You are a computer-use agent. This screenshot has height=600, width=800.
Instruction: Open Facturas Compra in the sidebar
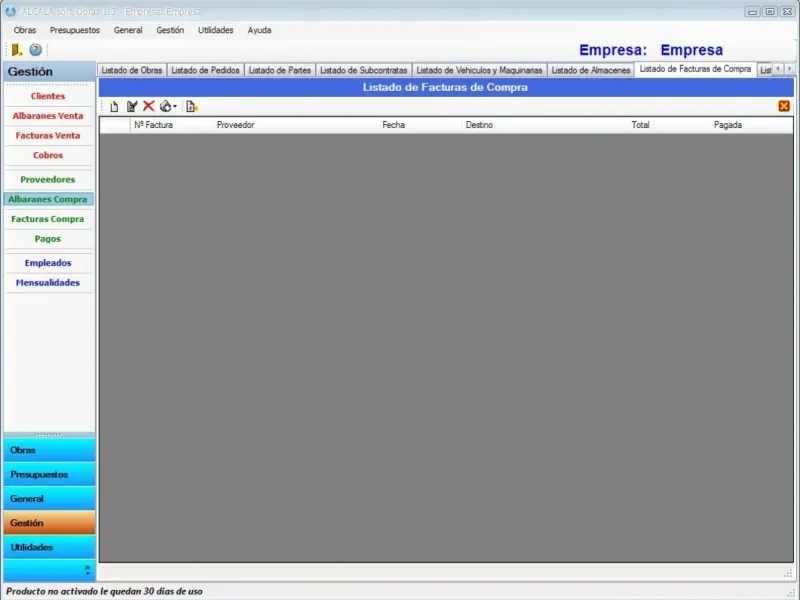click(x=48, y=219)
